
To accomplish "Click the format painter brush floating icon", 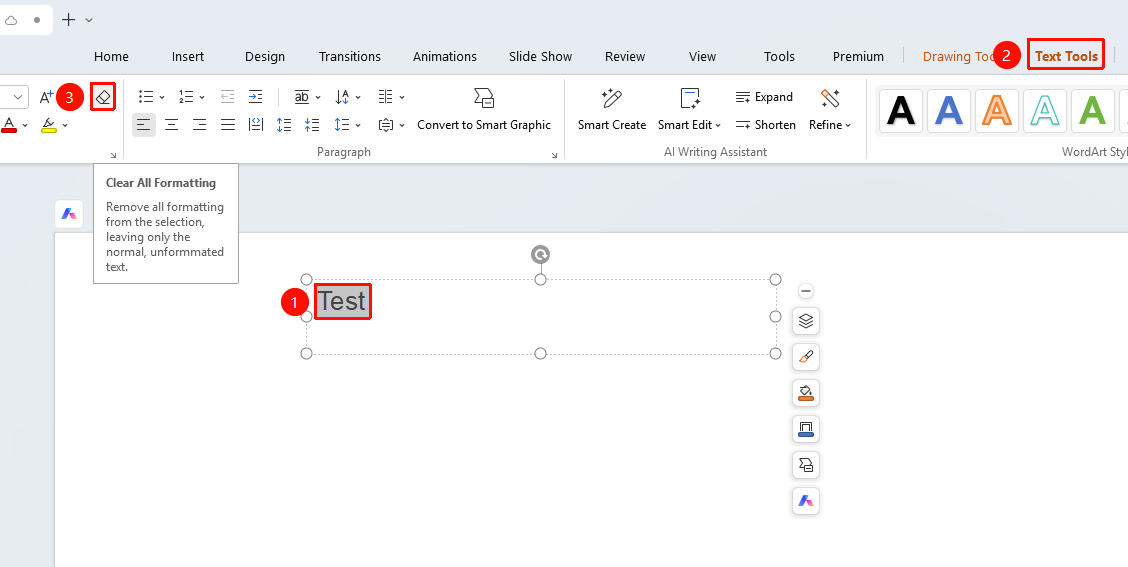I will point(806,357).
